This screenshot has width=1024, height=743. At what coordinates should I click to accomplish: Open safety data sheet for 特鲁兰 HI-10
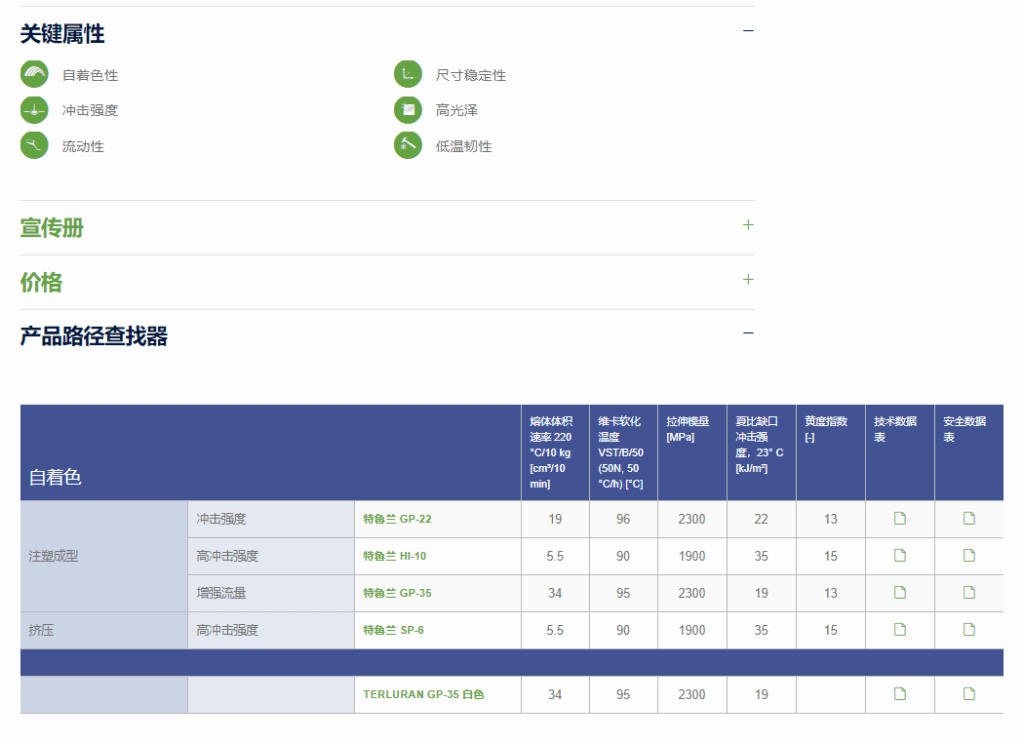[x=969, y=556]
